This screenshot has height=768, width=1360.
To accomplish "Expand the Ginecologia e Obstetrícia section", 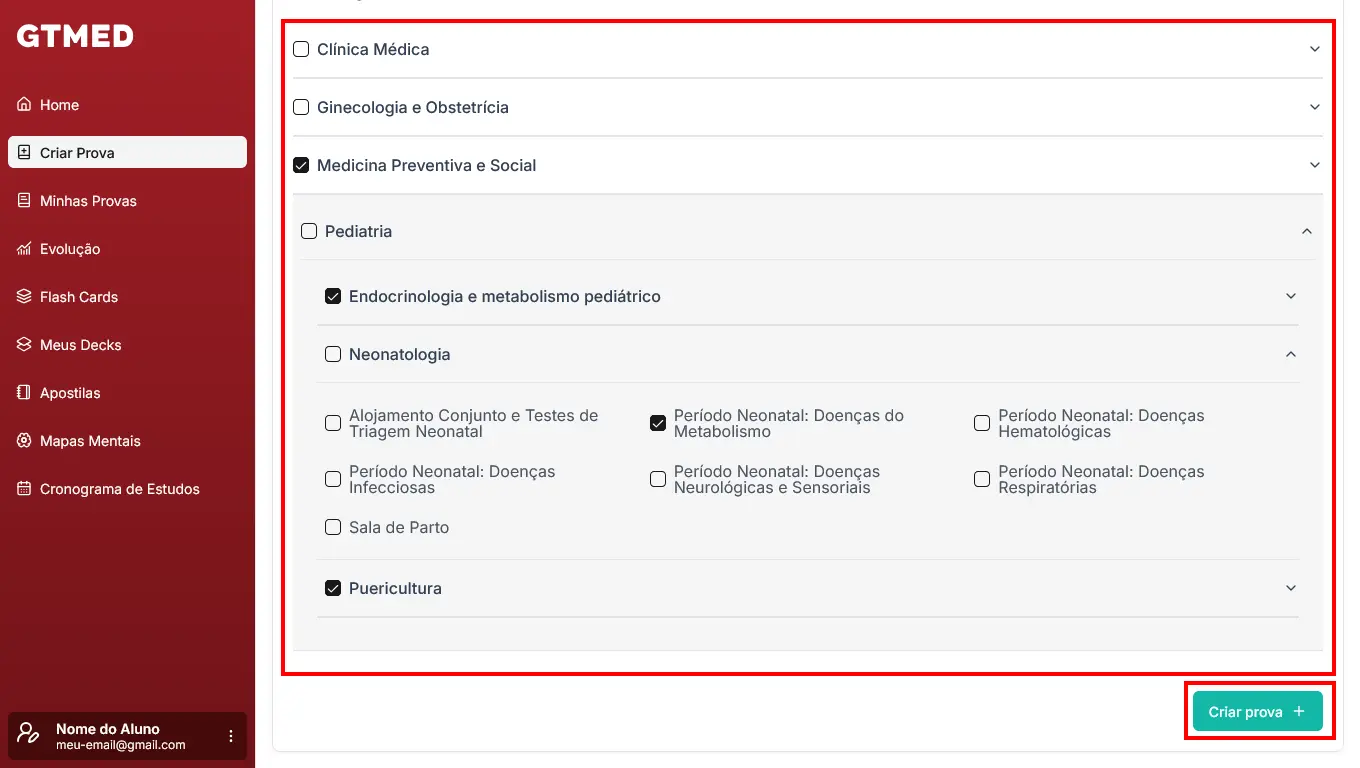I will tap(1315, 107).
